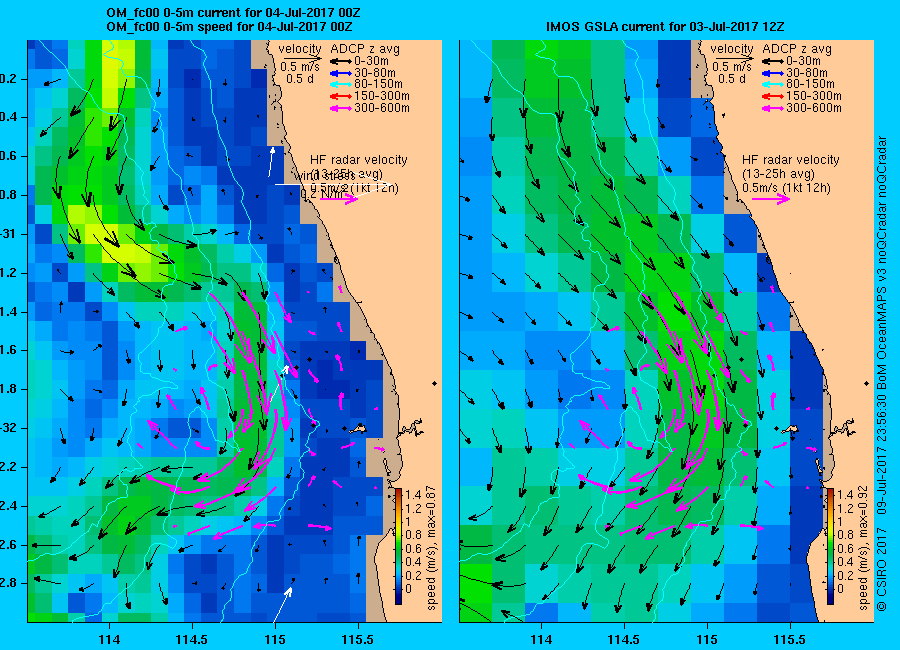900x650 pixels.
Task: Click longitude label 115.5 under right map
Action: click(x=790, y=639)
